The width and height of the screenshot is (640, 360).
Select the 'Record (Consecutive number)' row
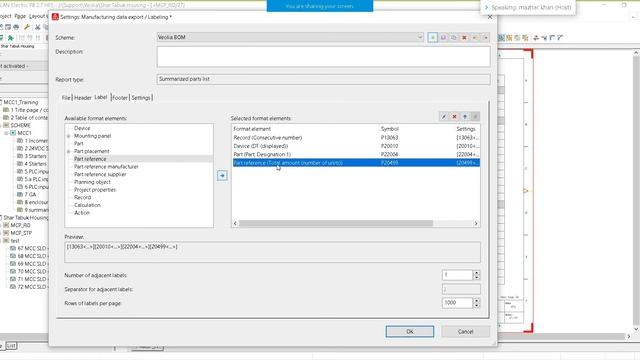356,138
